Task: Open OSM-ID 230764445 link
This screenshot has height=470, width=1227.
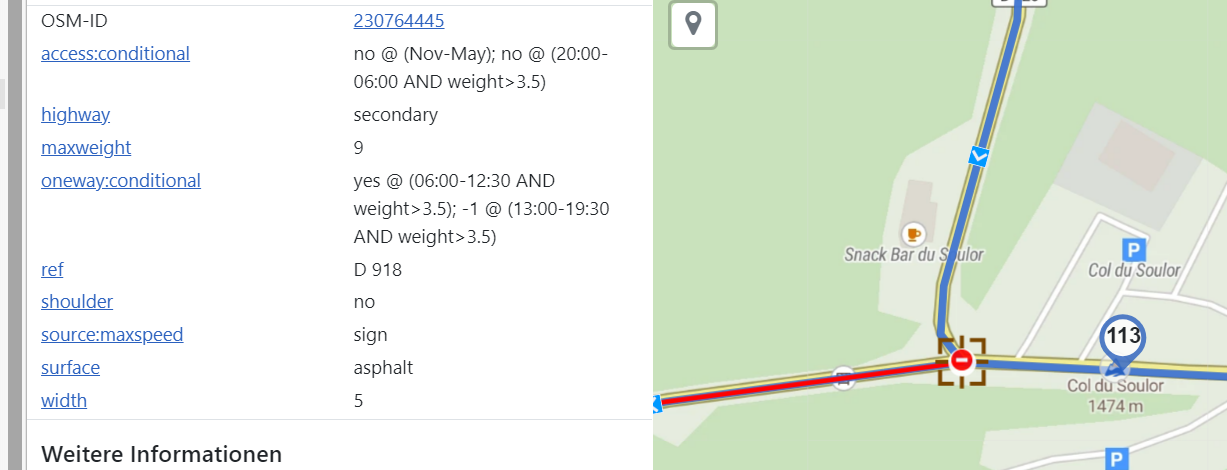Action: (399, 20)
